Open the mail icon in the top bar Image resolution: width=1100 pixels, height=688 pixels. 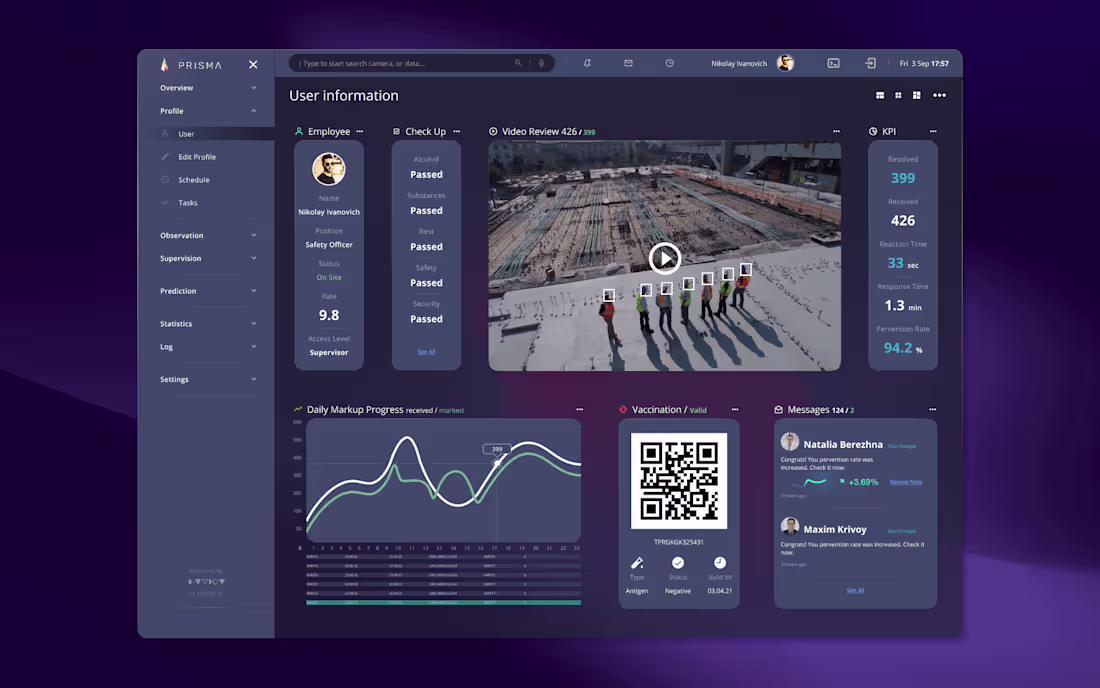point(628,62)
